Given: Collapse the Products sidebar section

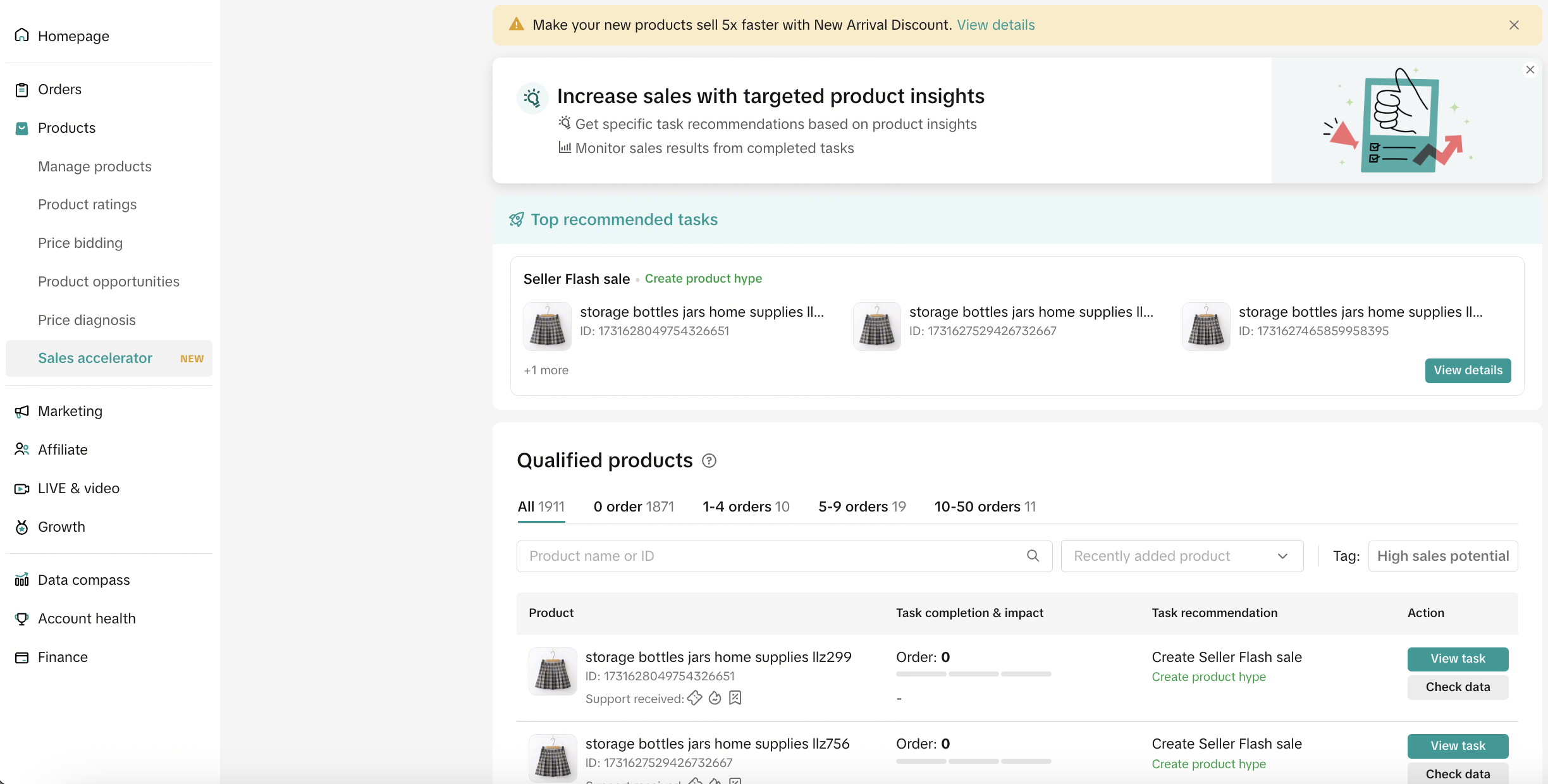Looking at the screenshot, I should tap(66, 128).
